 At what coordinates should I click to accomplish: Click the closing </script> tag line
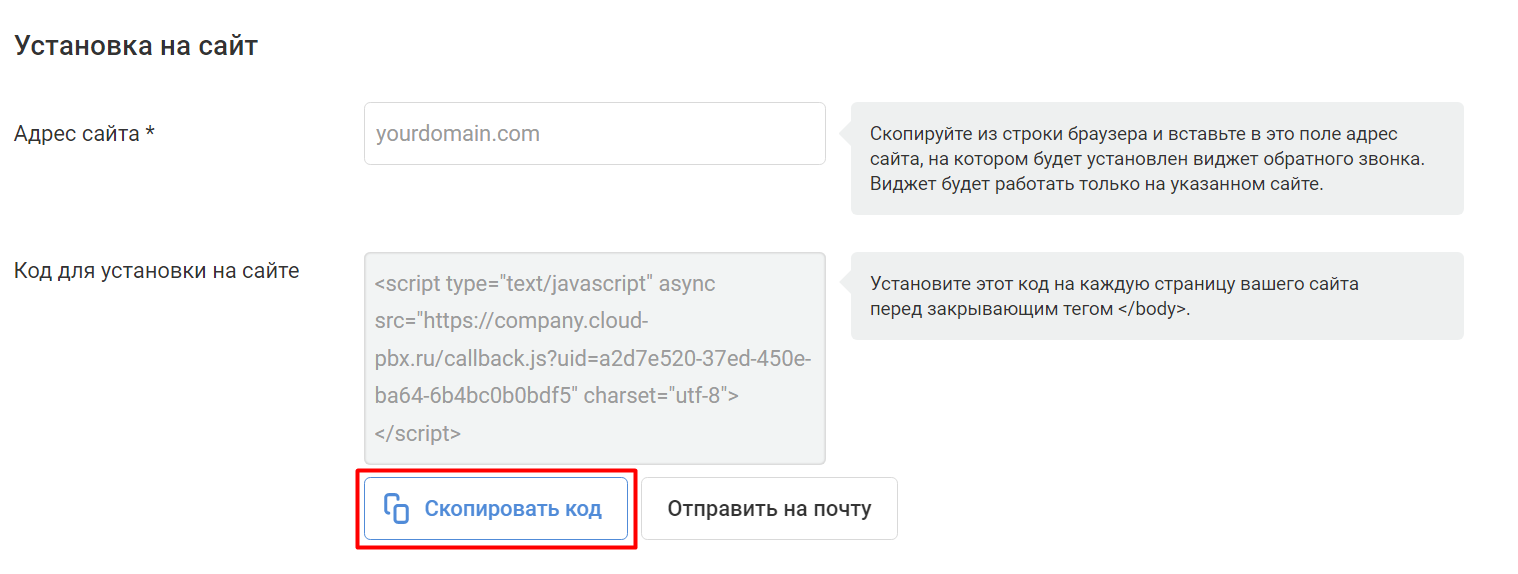click(418, 433)
